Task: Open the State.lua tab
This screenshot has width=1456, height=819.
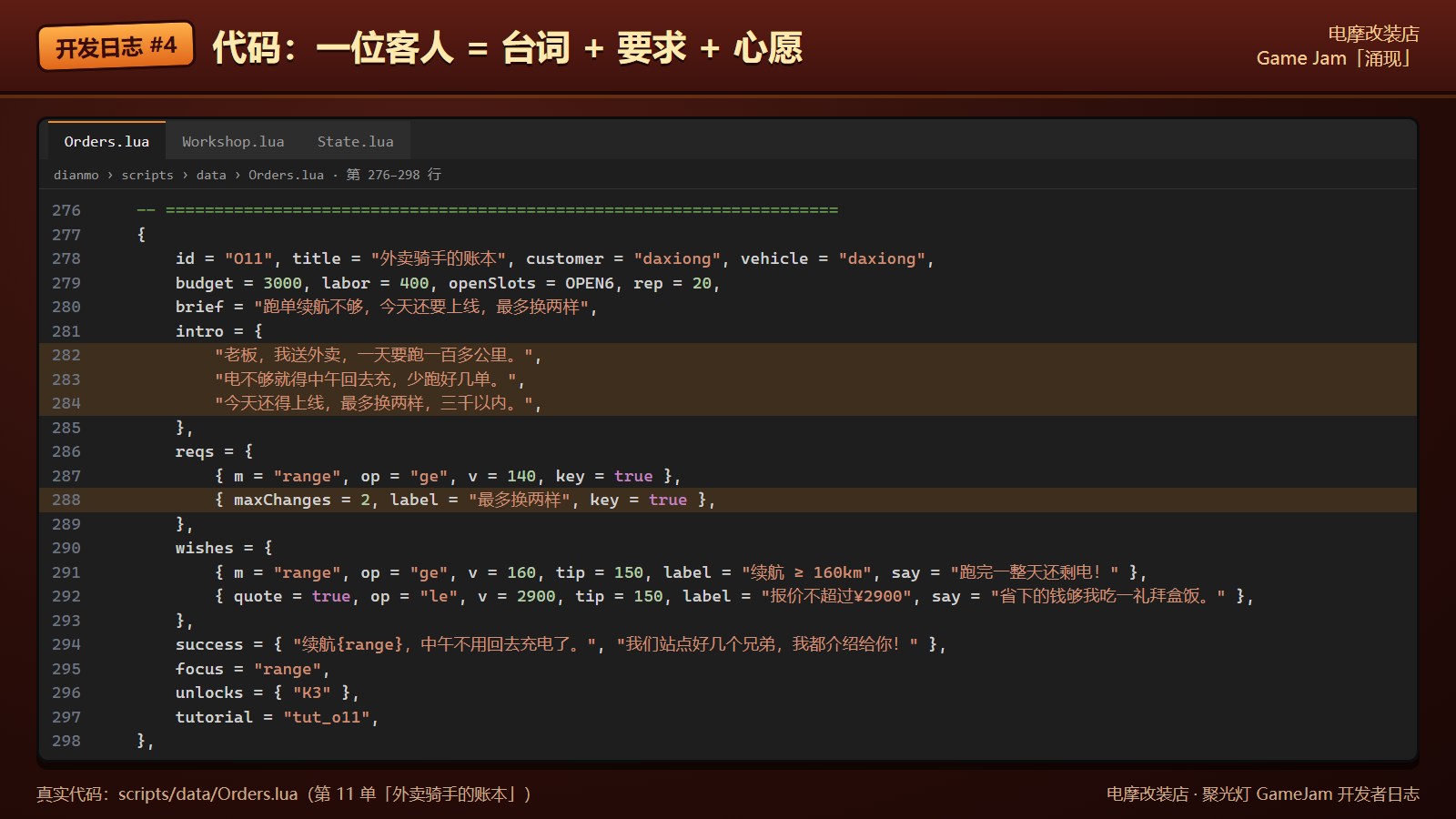Action: click(x=356, y=141)
